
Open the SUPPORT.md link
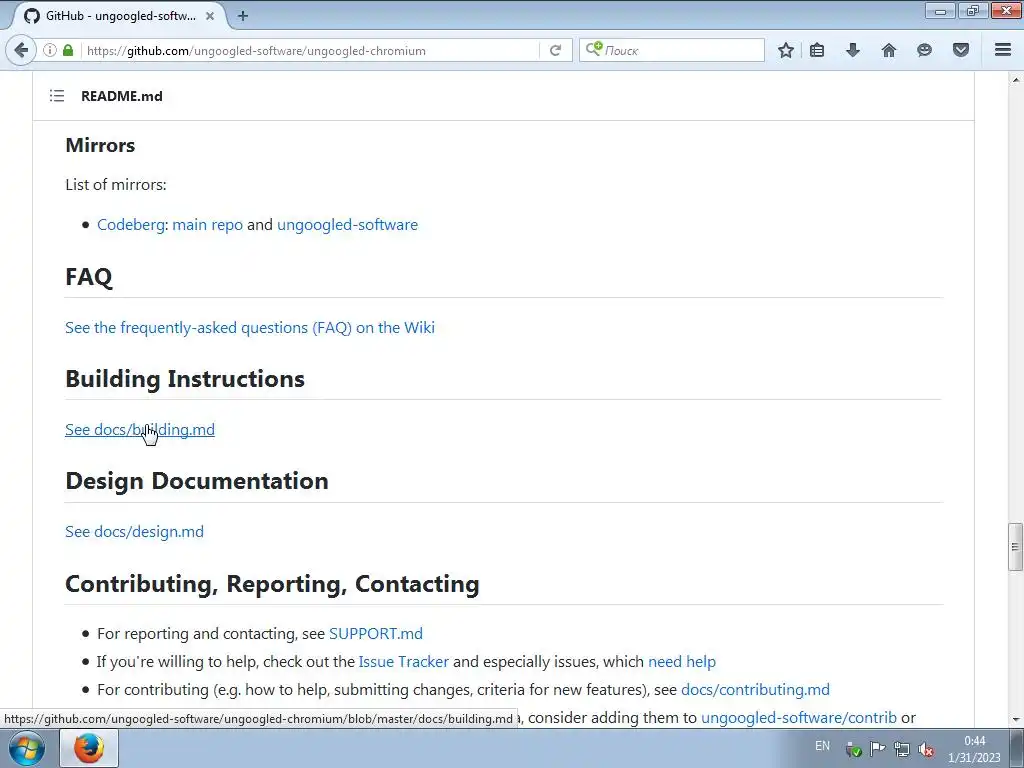tap(376, 633)
